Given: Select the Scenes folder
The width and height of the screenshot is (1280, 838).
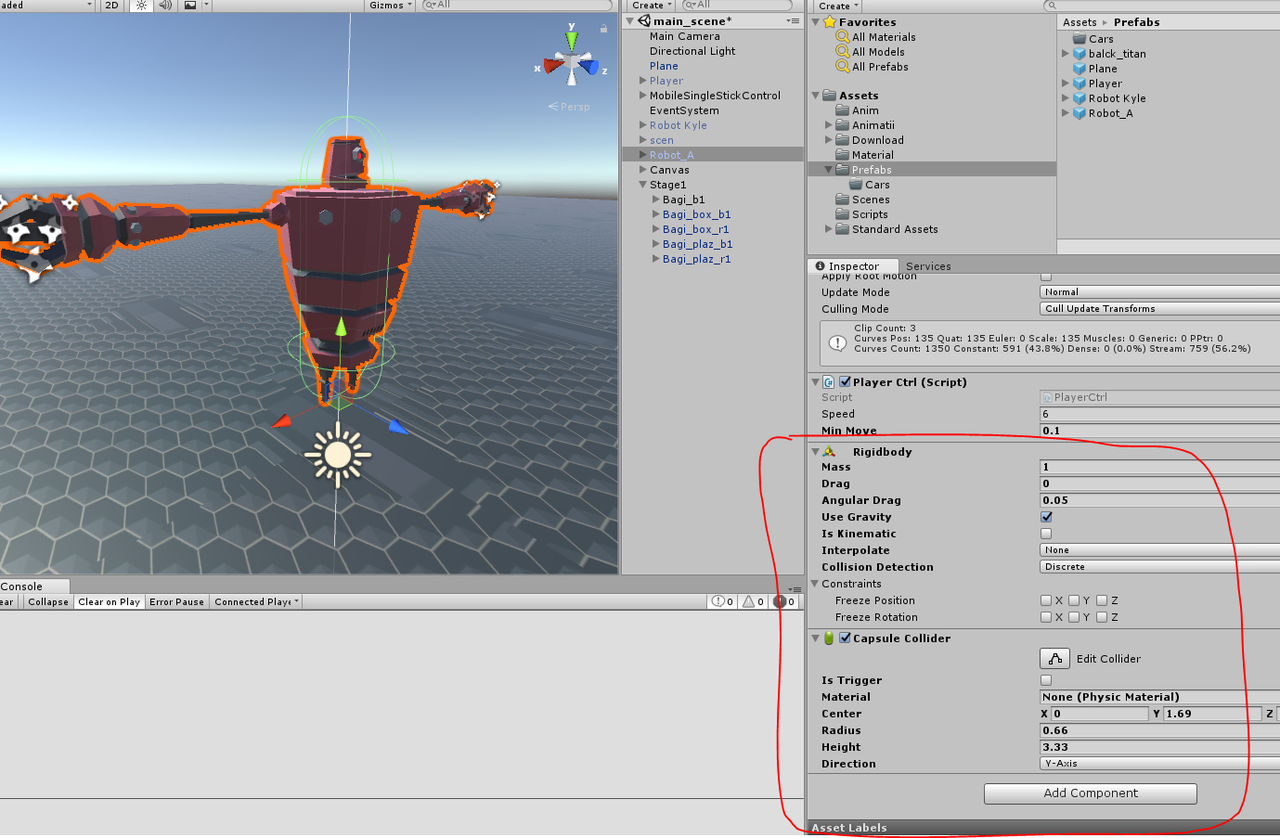Looking at the screenshot, I should (870, 200).
